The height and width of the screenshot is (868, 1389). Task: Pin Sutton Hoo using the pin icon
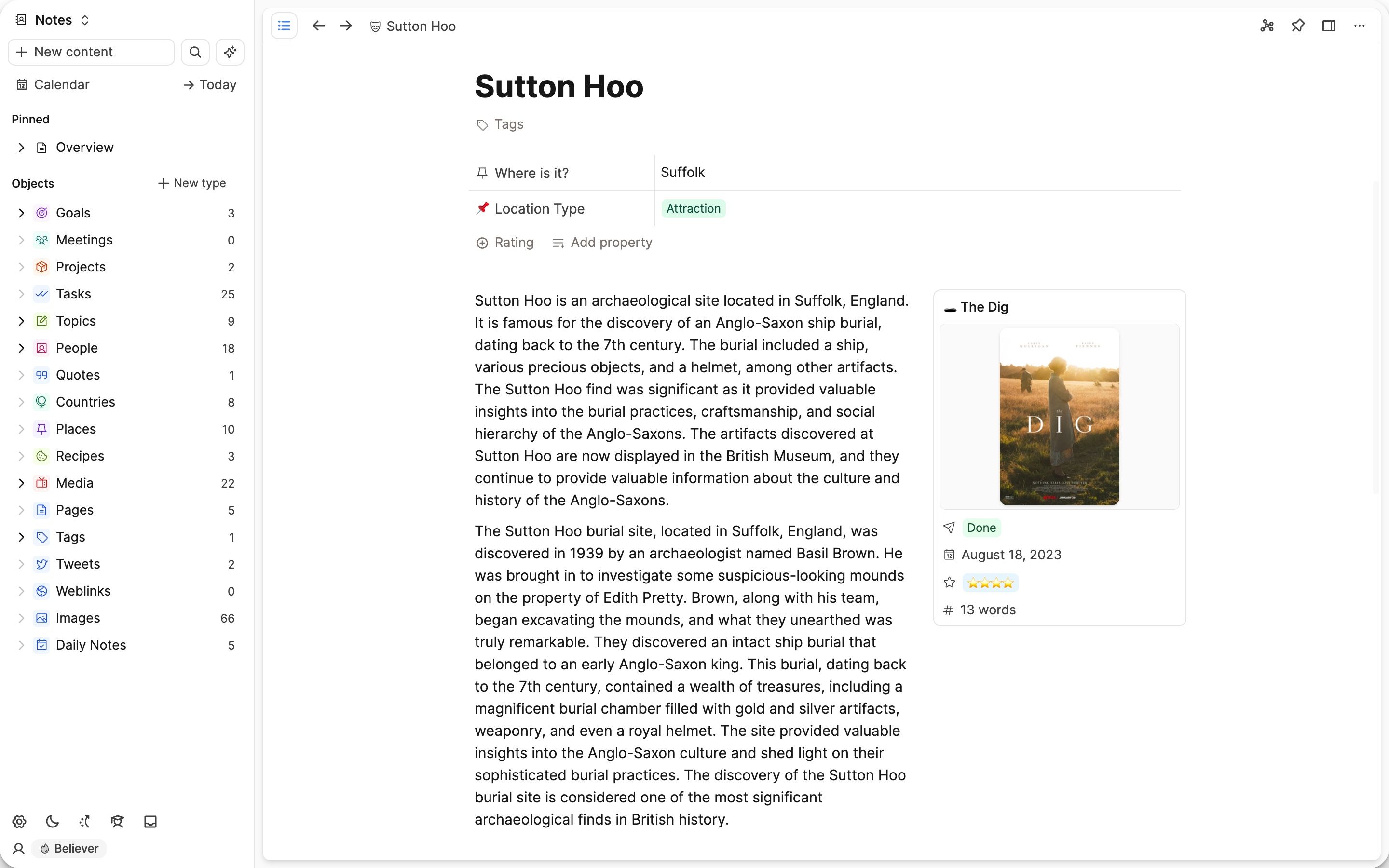click(x=1298, y=26)
